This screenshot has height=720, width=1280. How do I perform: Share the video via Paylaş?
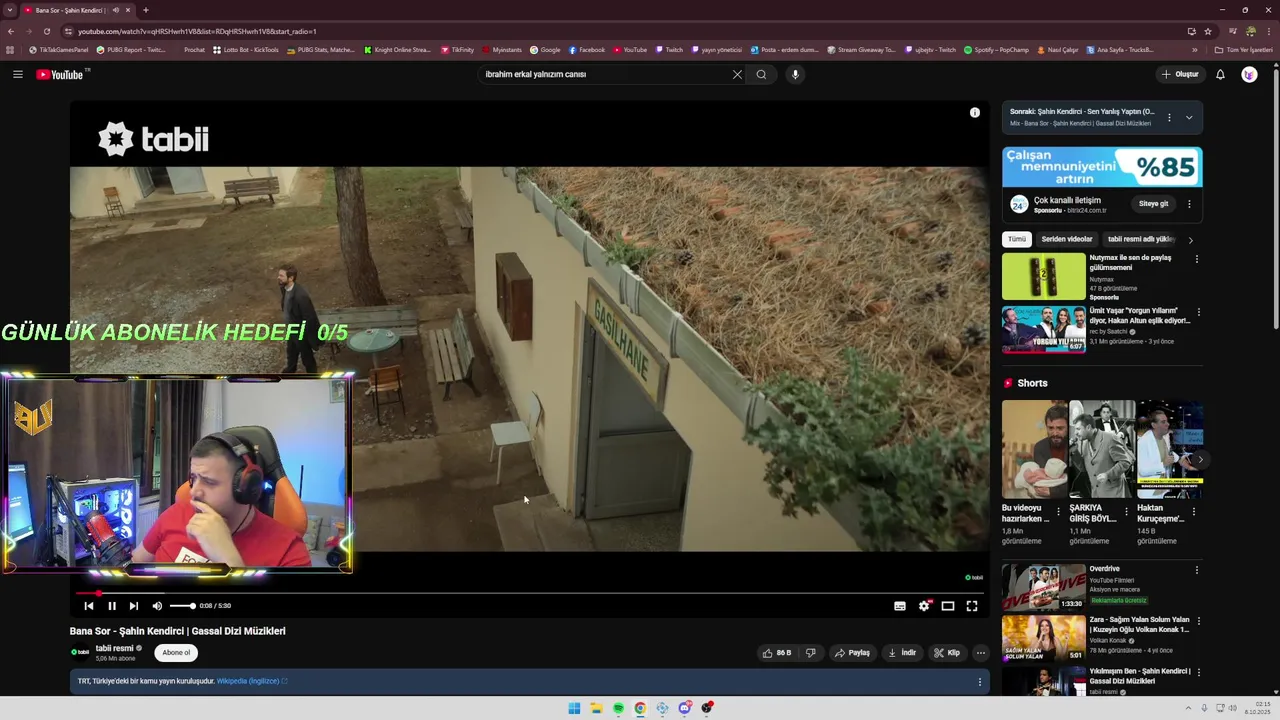point(852,653)
